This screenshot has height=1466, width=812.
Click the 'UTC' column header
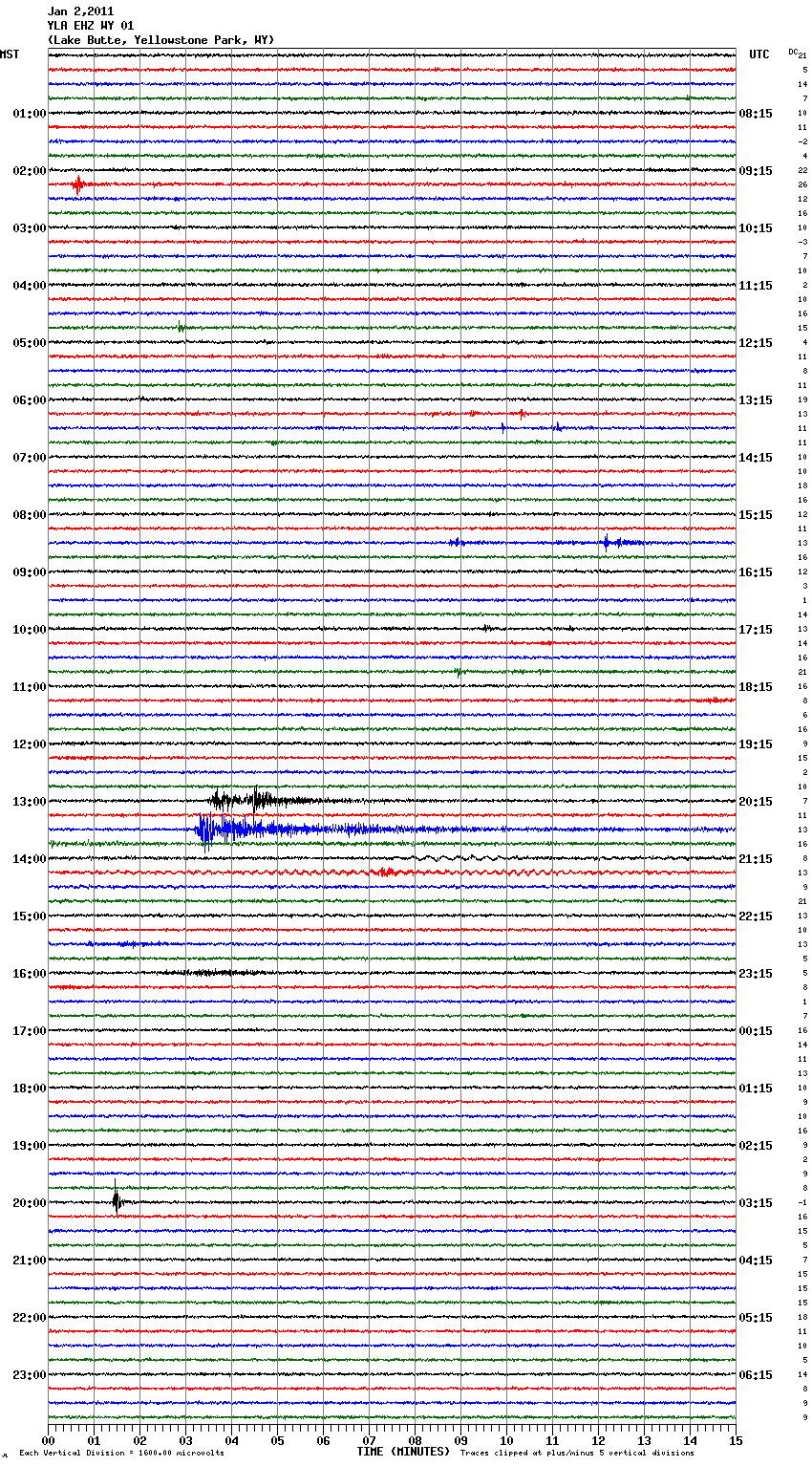[759, 54]
